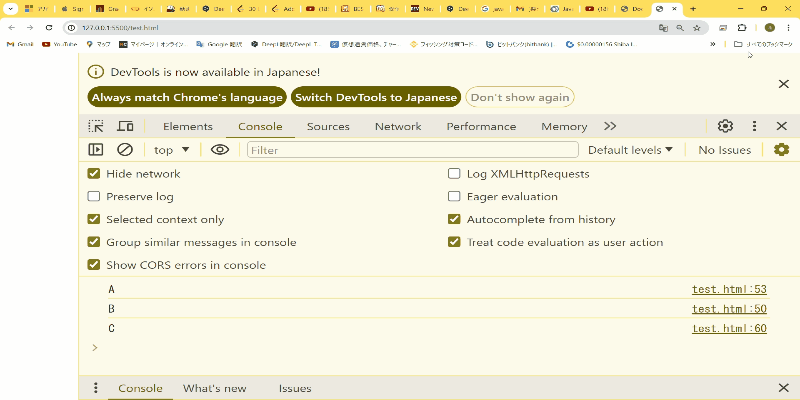Show the console sidebar

tap(96, 149)
